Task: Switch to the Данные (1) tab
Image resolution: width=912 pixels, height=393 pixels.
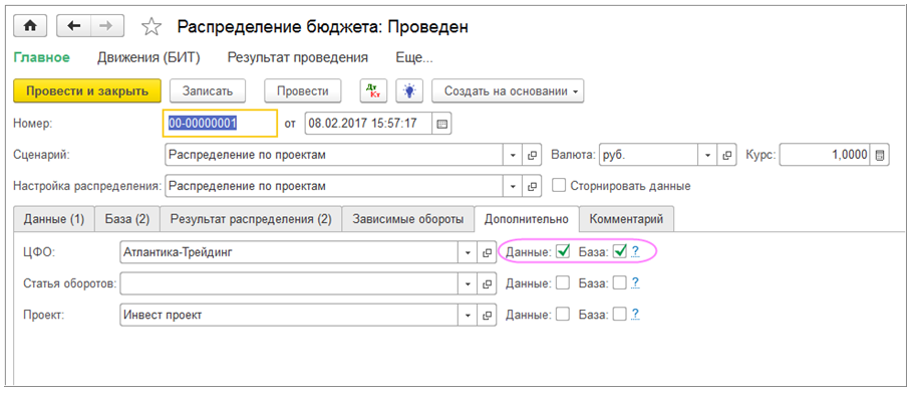Action: (x=54, y=219)
